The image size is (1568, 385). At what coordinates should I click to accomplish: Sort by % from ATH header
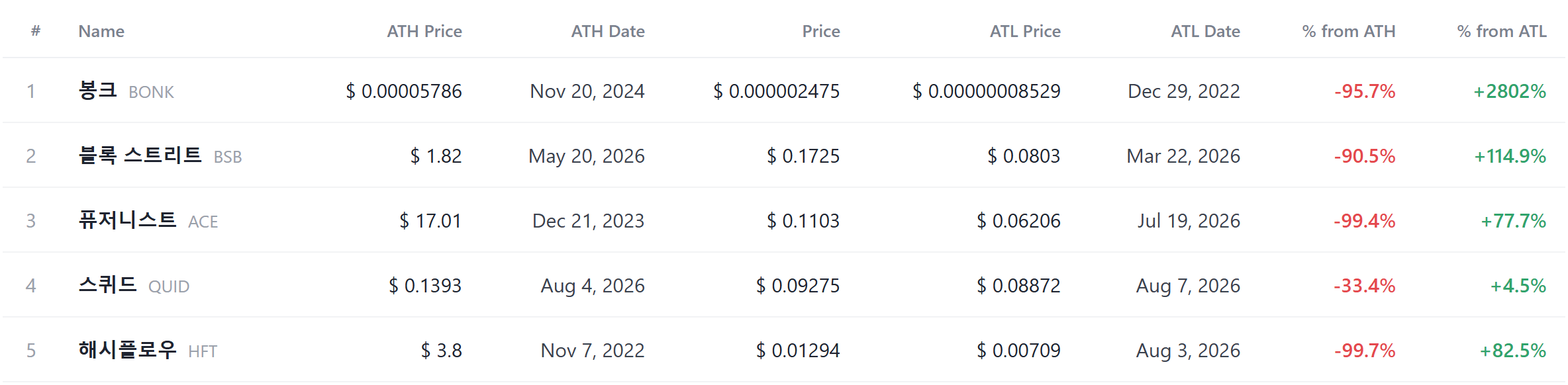click(x=1349, y=31)
